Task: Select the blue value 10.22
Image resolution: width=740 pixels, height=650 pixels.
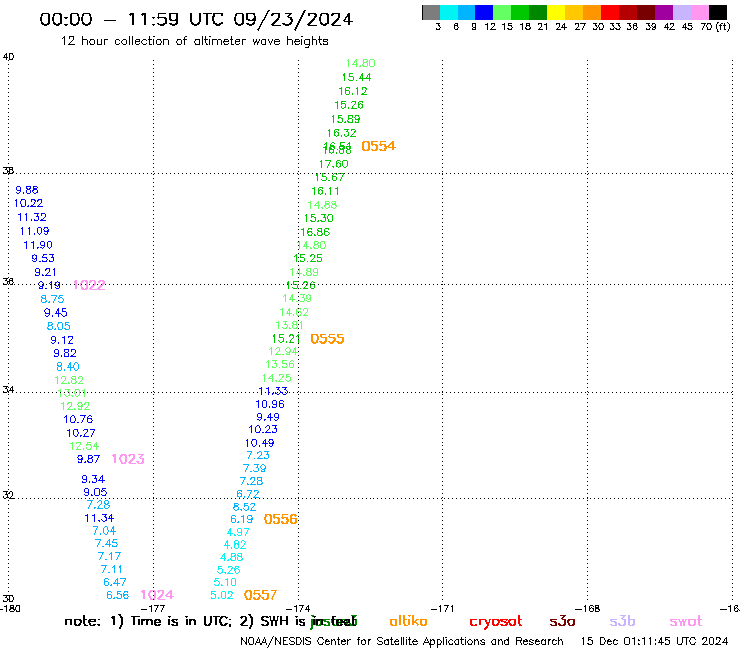Action: coord(28,203)
